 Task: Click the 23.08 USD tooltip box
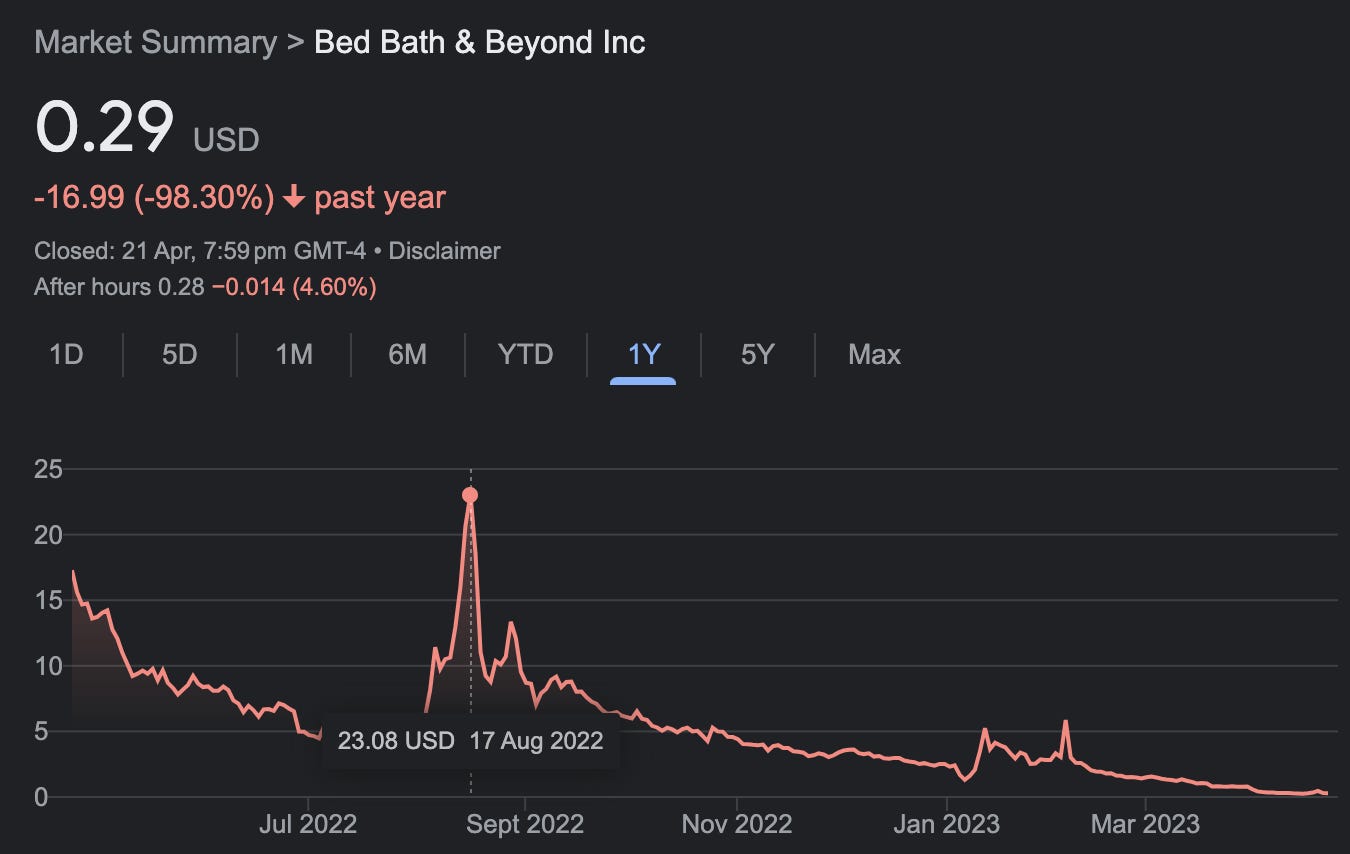[x=470, y=740]
